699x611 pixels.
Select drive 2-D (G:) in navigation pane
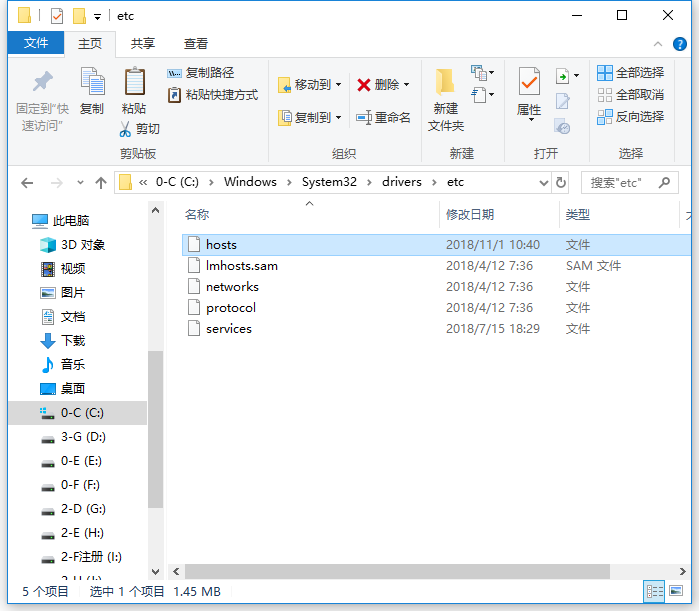73,509
